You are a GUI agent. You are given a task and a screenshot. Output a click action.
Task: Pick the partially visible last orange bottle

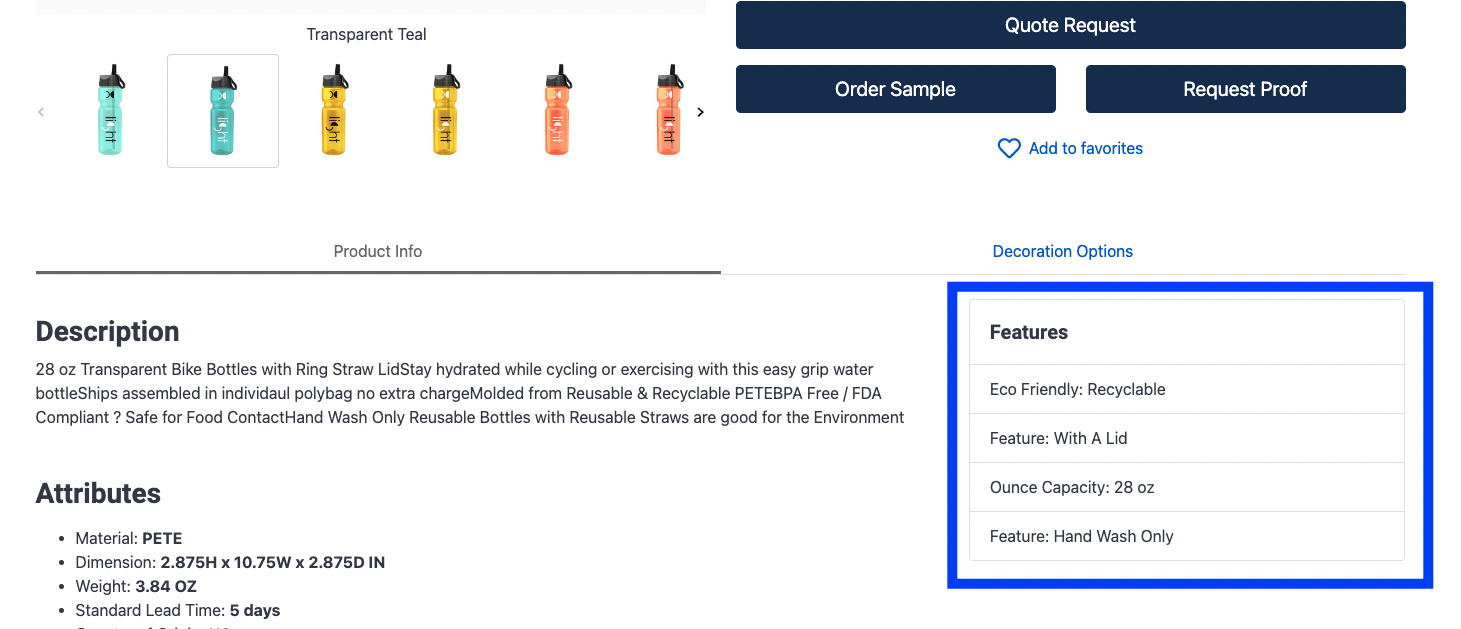click(668, 110)
